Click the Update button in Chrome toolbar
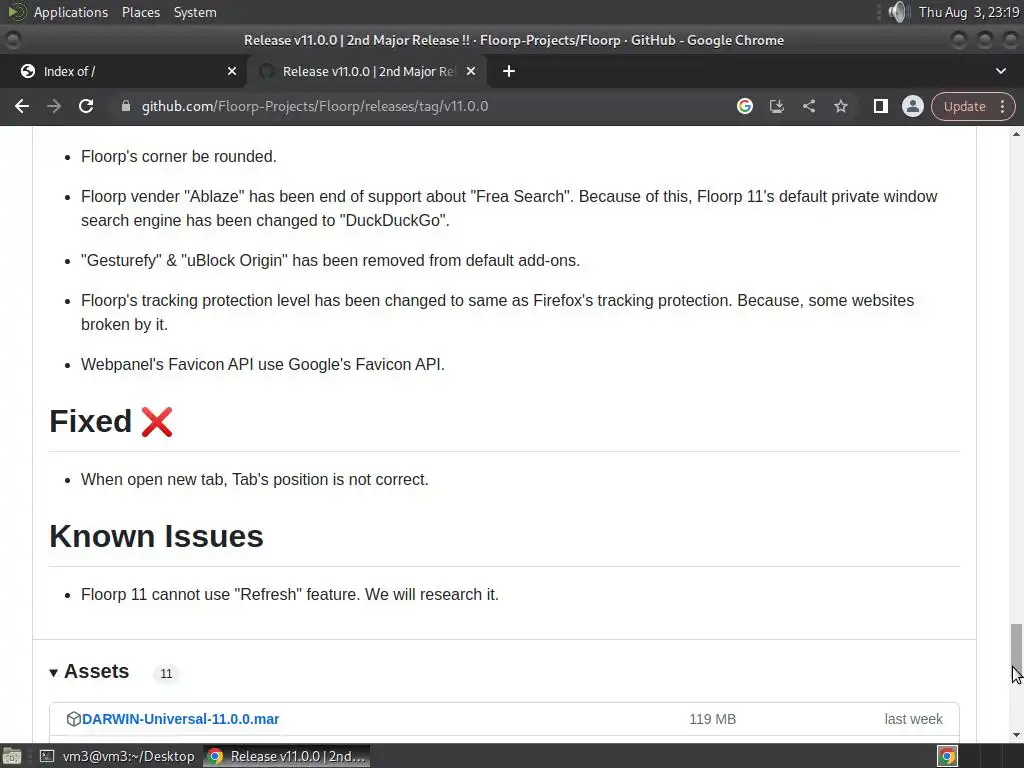This screenshot has width=1024, height=768. click(964, 106)
